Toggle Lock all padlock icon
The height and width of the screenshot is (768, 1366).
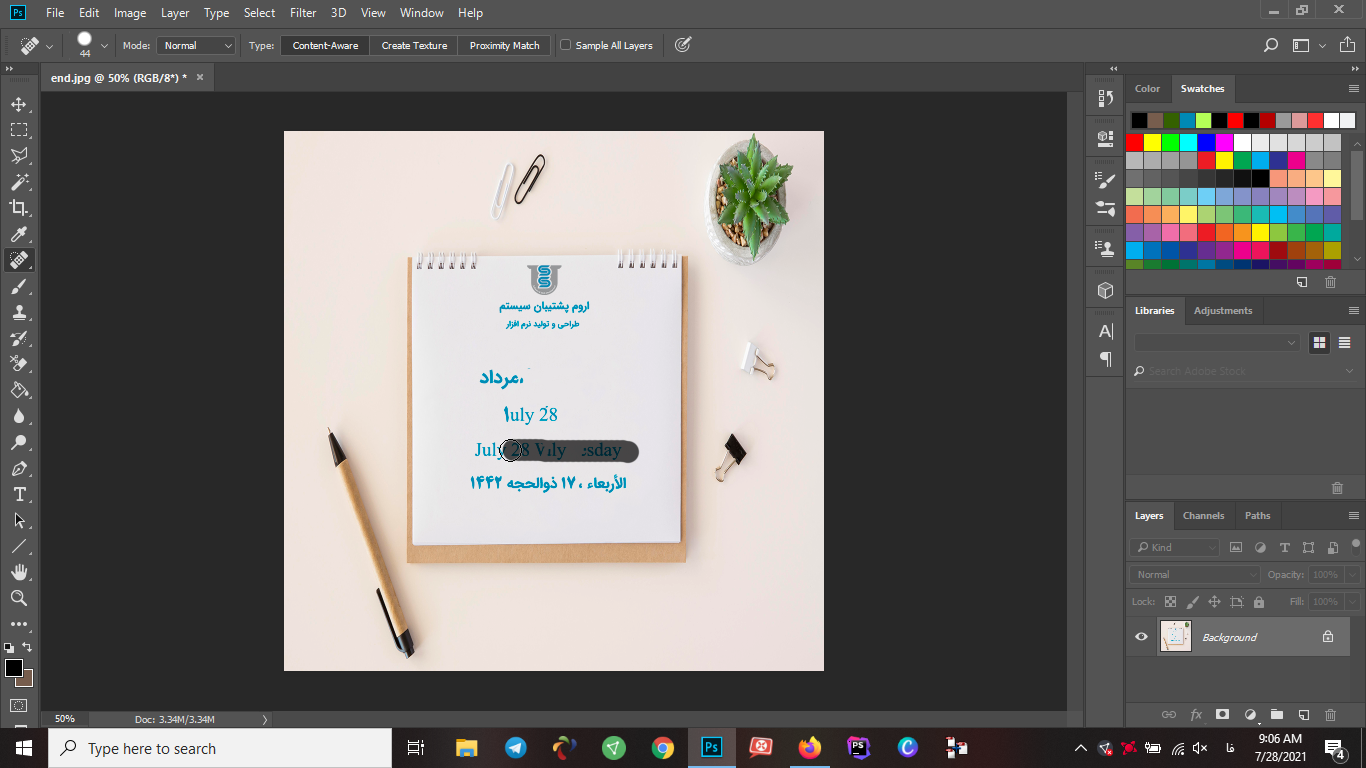(1258, 602)
